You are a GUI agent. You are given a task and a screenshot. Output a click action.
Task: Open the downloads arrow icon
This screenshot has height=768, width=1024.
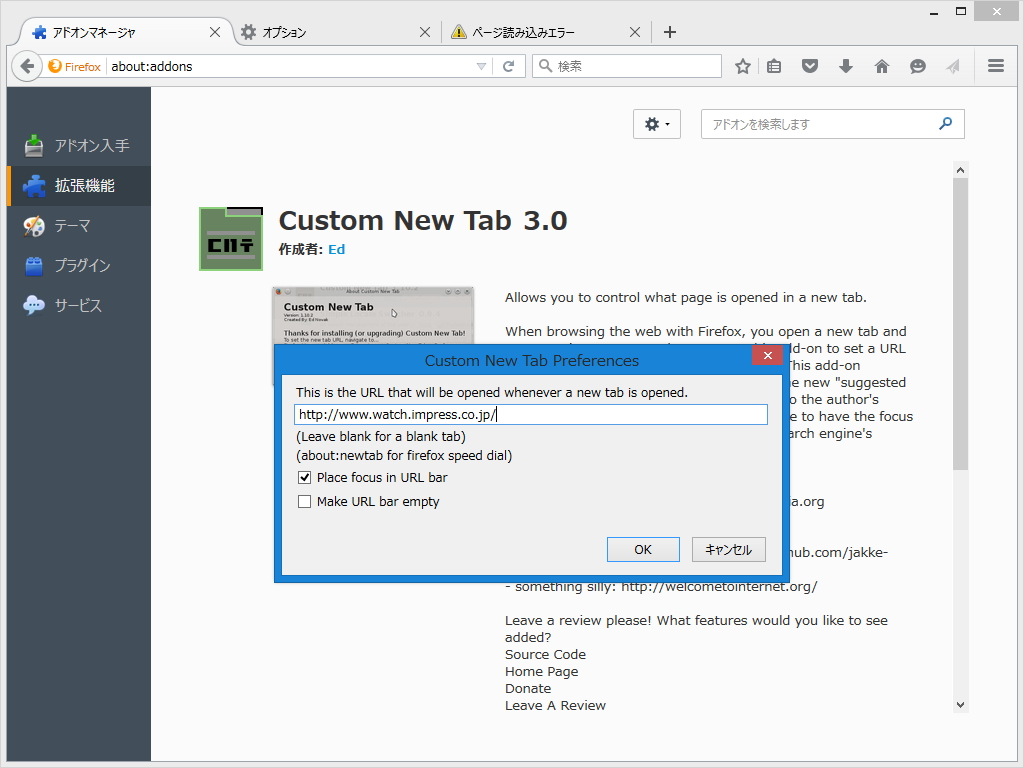tap(846, 66)
